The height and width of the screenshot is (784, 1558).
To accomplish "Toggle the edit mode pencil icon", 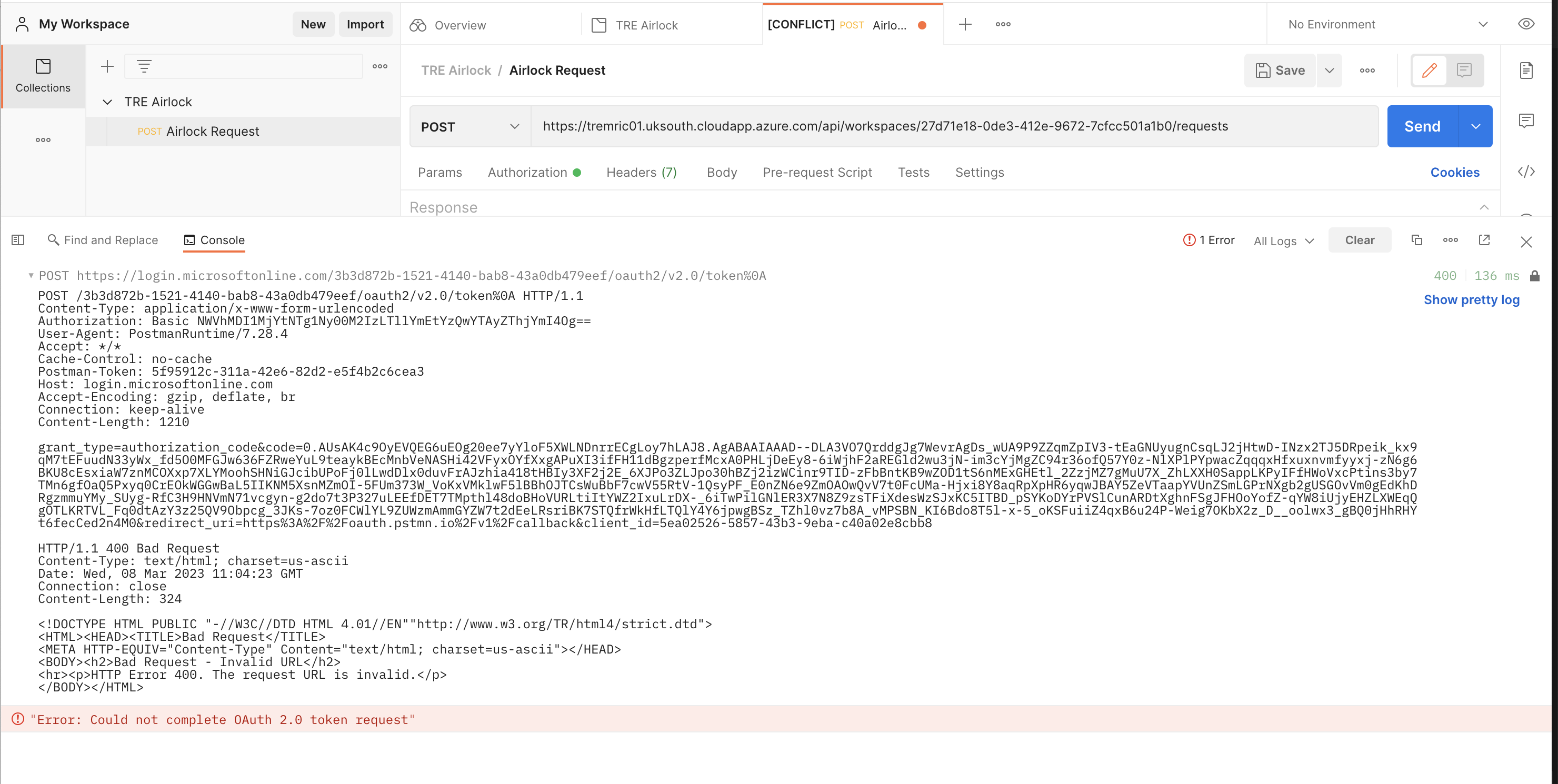I will pyautogui.click(x=1429, y=71).
